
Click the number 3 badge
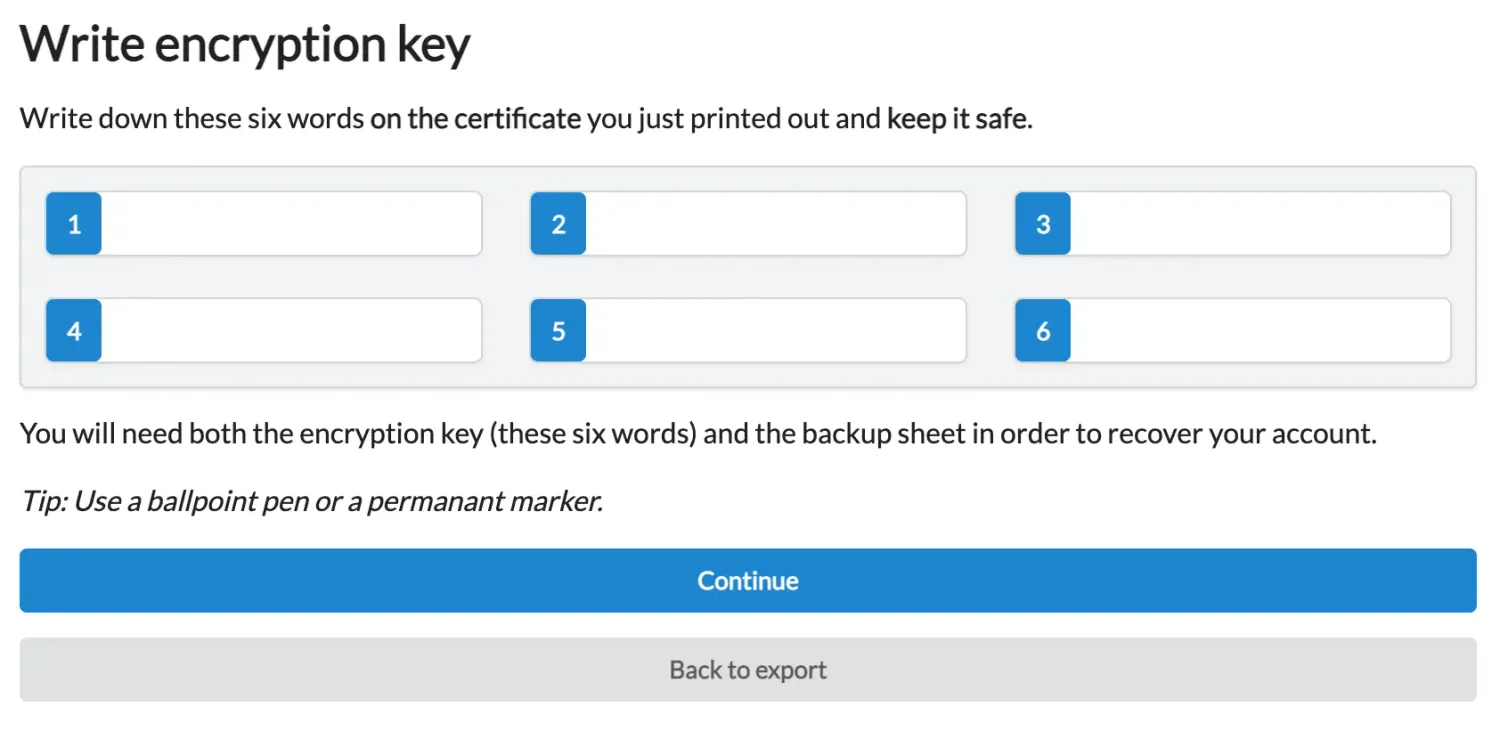tap(1042, 223)
